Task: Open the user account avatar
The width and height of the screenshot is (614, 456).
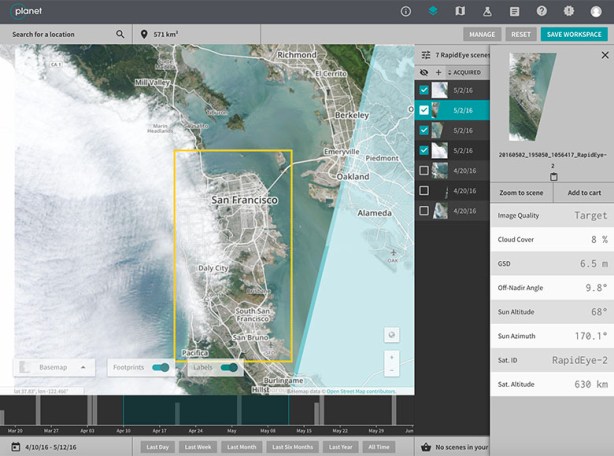Action: point(596,11)
